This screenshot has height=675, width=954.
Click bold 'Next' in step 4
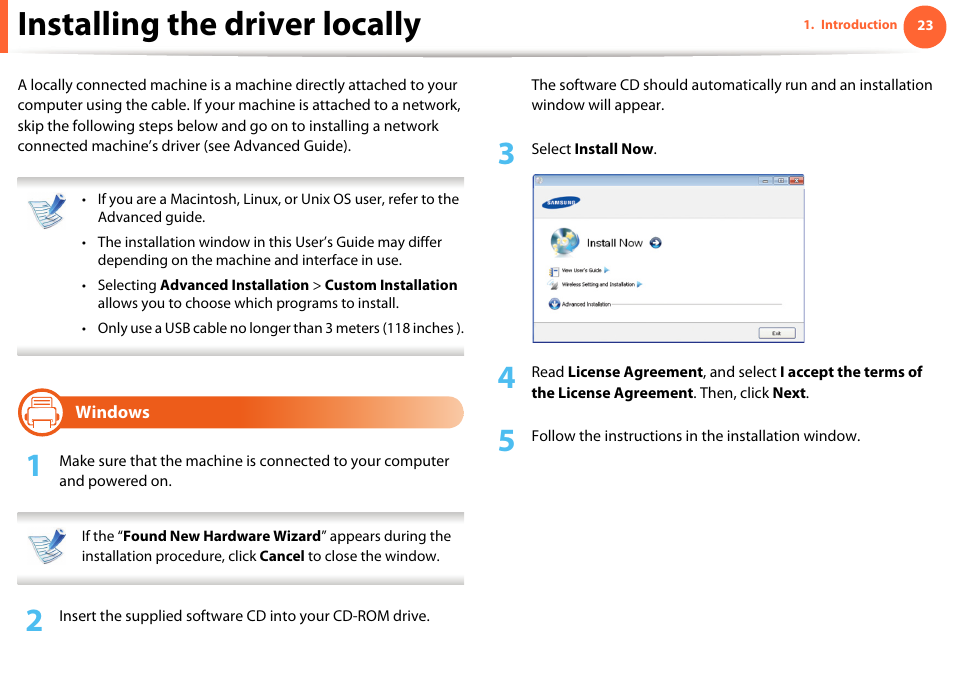click(x=789, y=393)
